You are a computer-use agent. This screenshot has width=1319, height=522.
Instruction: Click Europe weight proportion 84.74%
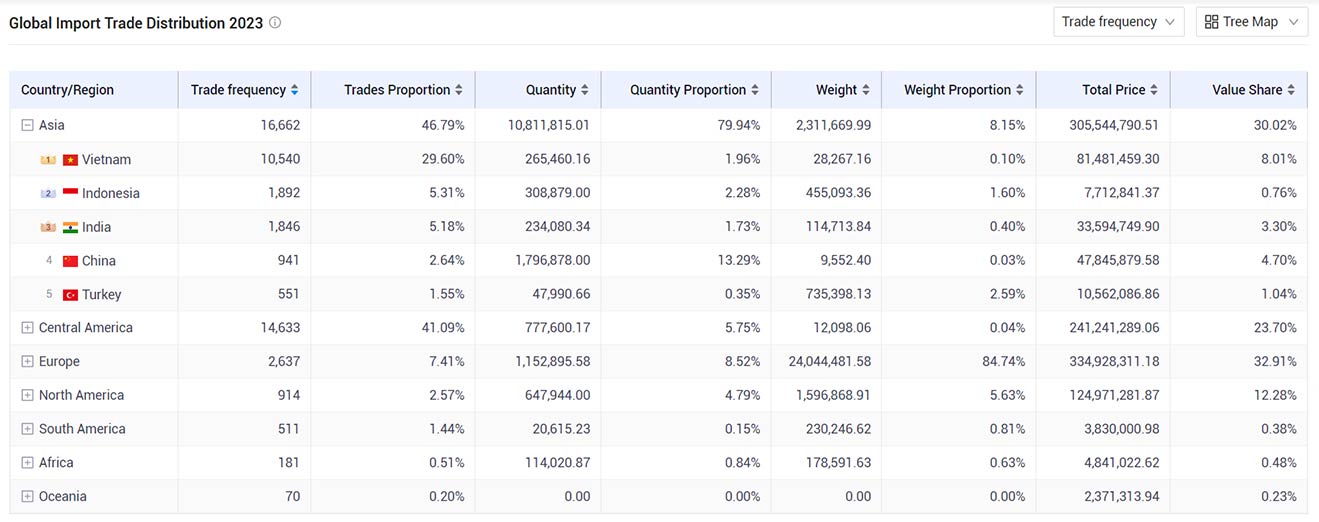pyautogui.click(x=1003, y=362)
